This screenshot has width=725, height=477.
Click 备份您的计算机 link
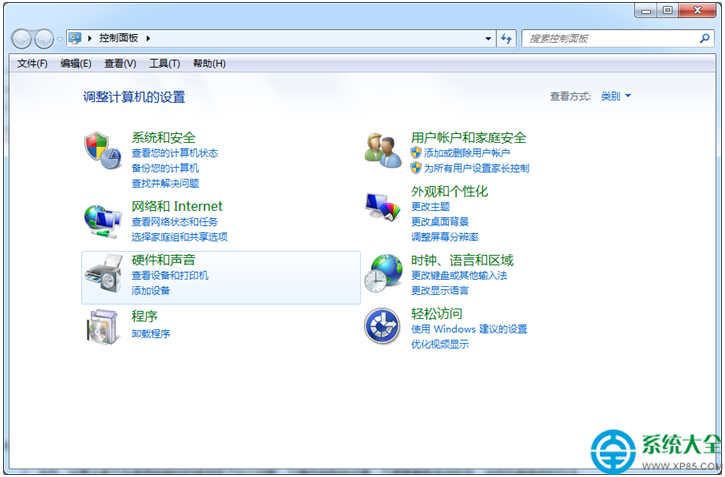pyautogui.click(x=165, y=168)
